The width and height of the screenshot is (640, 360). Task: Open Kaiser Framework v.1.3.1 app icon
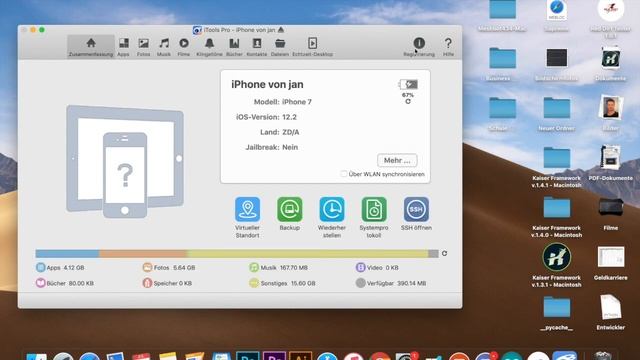[557, 257]
